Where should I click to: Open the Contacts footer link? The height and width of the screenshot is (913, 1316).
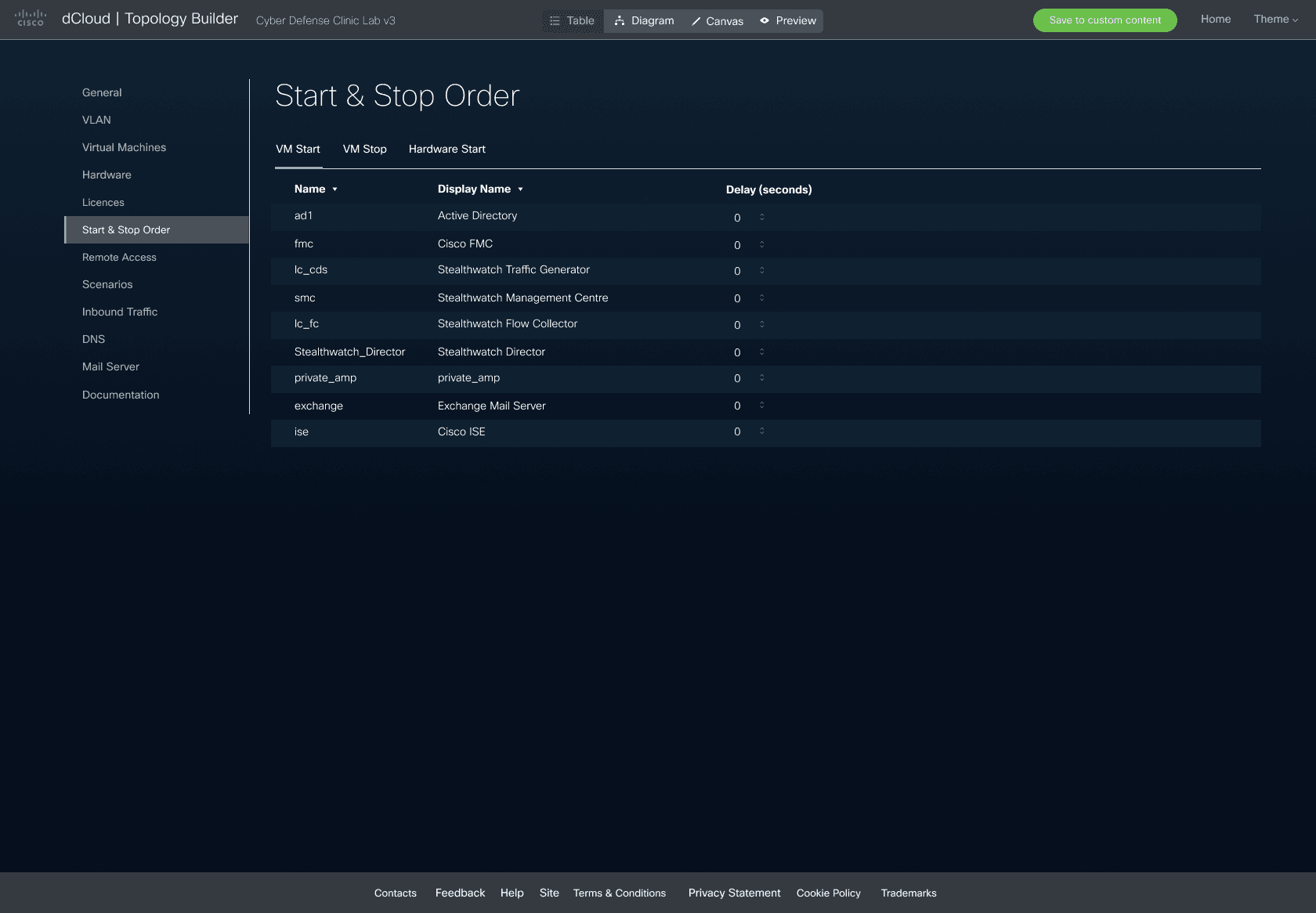click(x=395, y=893)
